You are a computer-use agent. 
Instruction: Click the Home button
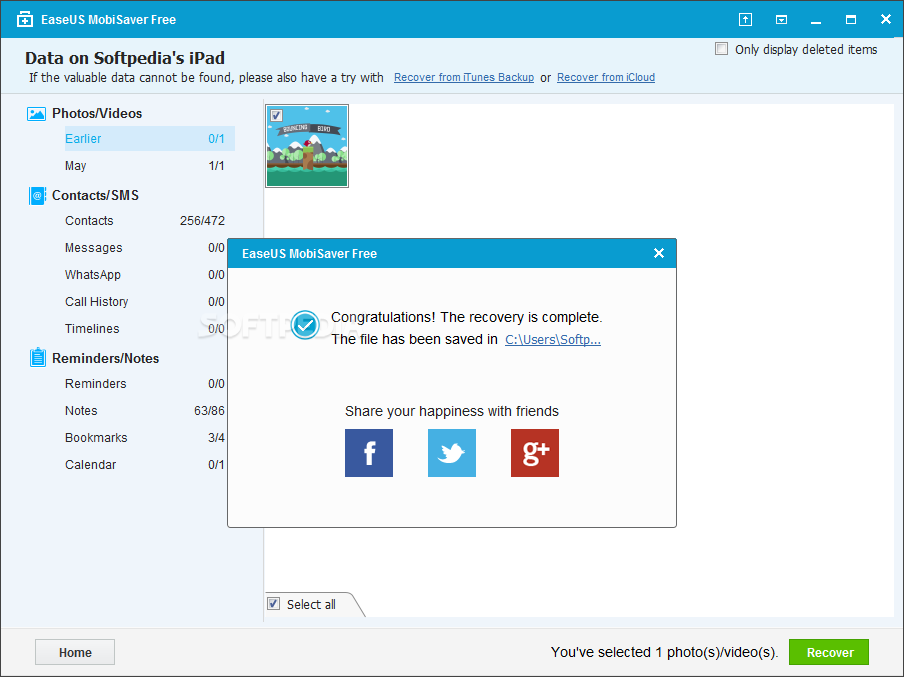[x=75, y=652]
